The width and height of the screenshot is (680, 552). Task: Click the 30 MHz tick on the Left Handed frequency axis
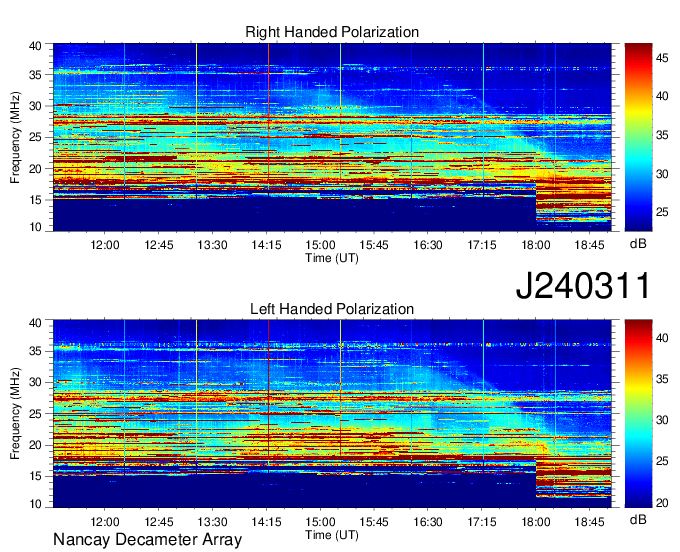(x=36, y=382)
